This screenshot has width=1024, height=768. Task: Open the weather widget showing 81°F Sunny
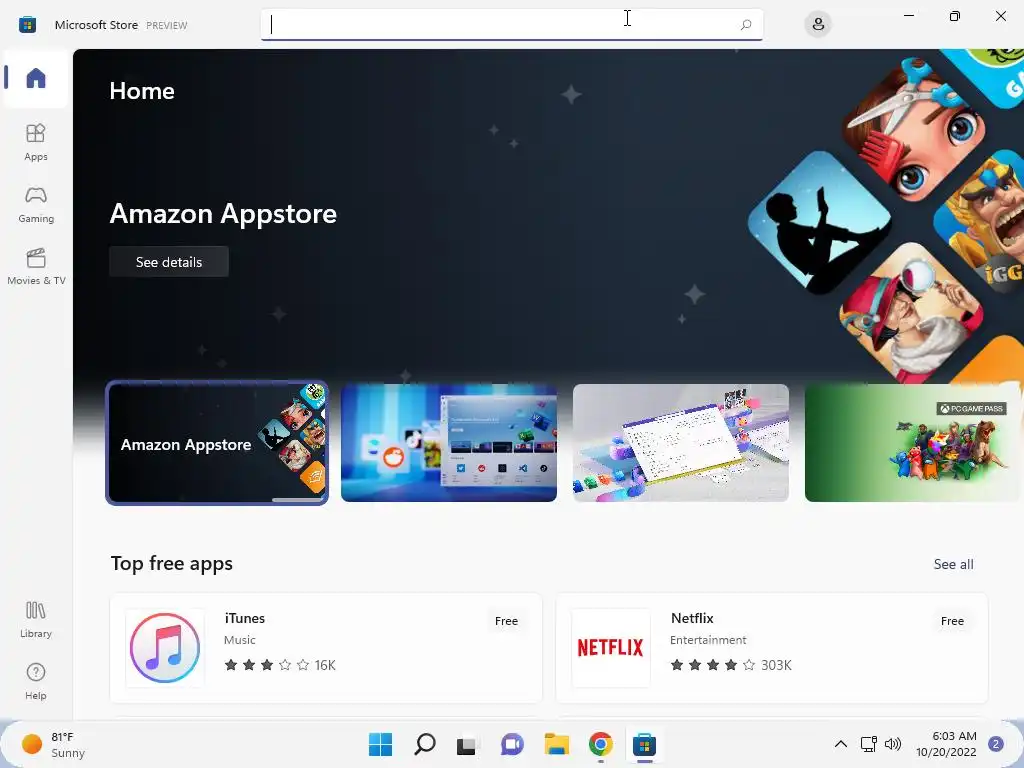pyautogui.click(x=54, y=744)
